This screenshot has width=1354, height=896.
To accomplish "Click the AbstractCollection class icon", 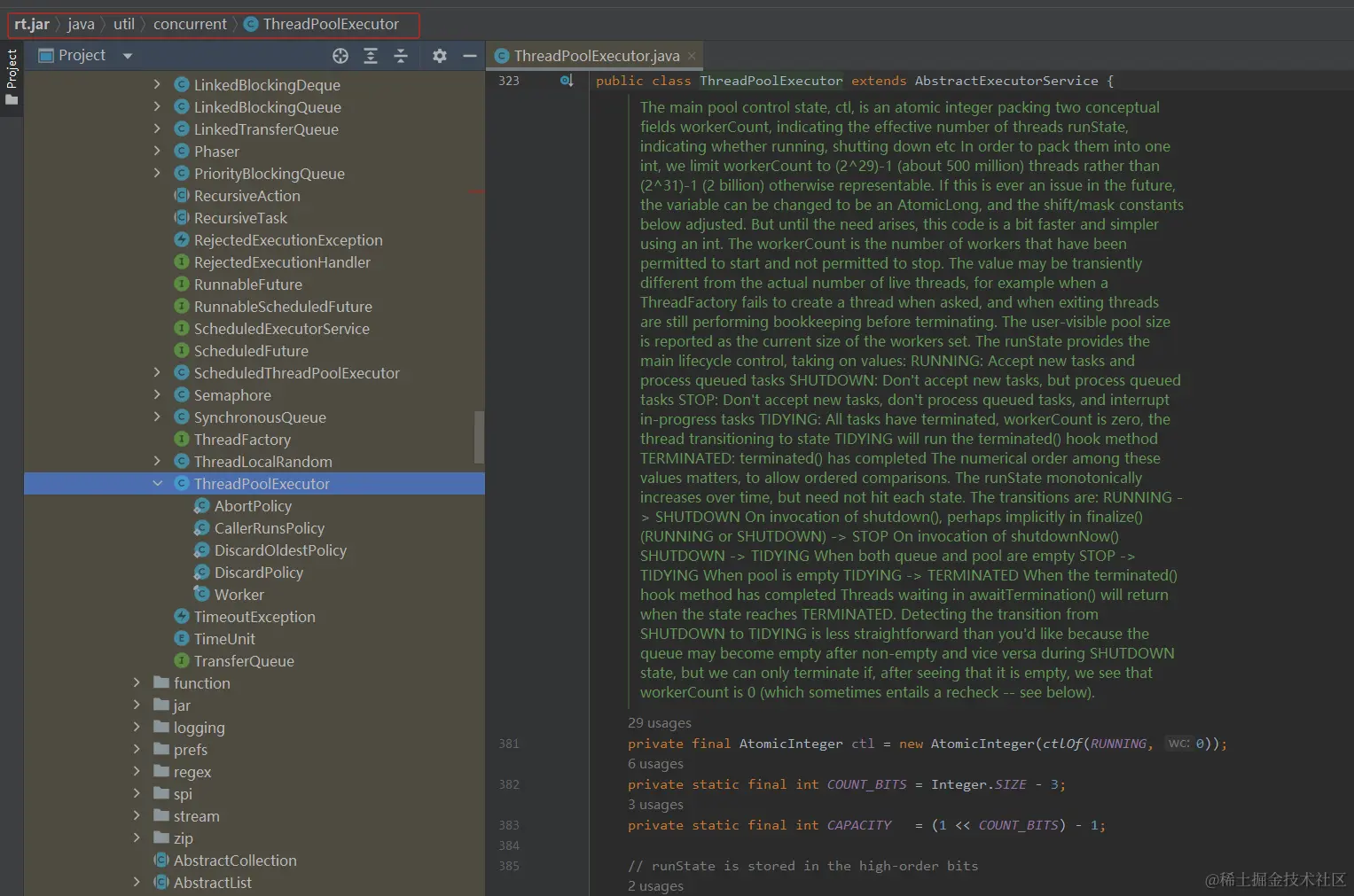I will 161,860.
